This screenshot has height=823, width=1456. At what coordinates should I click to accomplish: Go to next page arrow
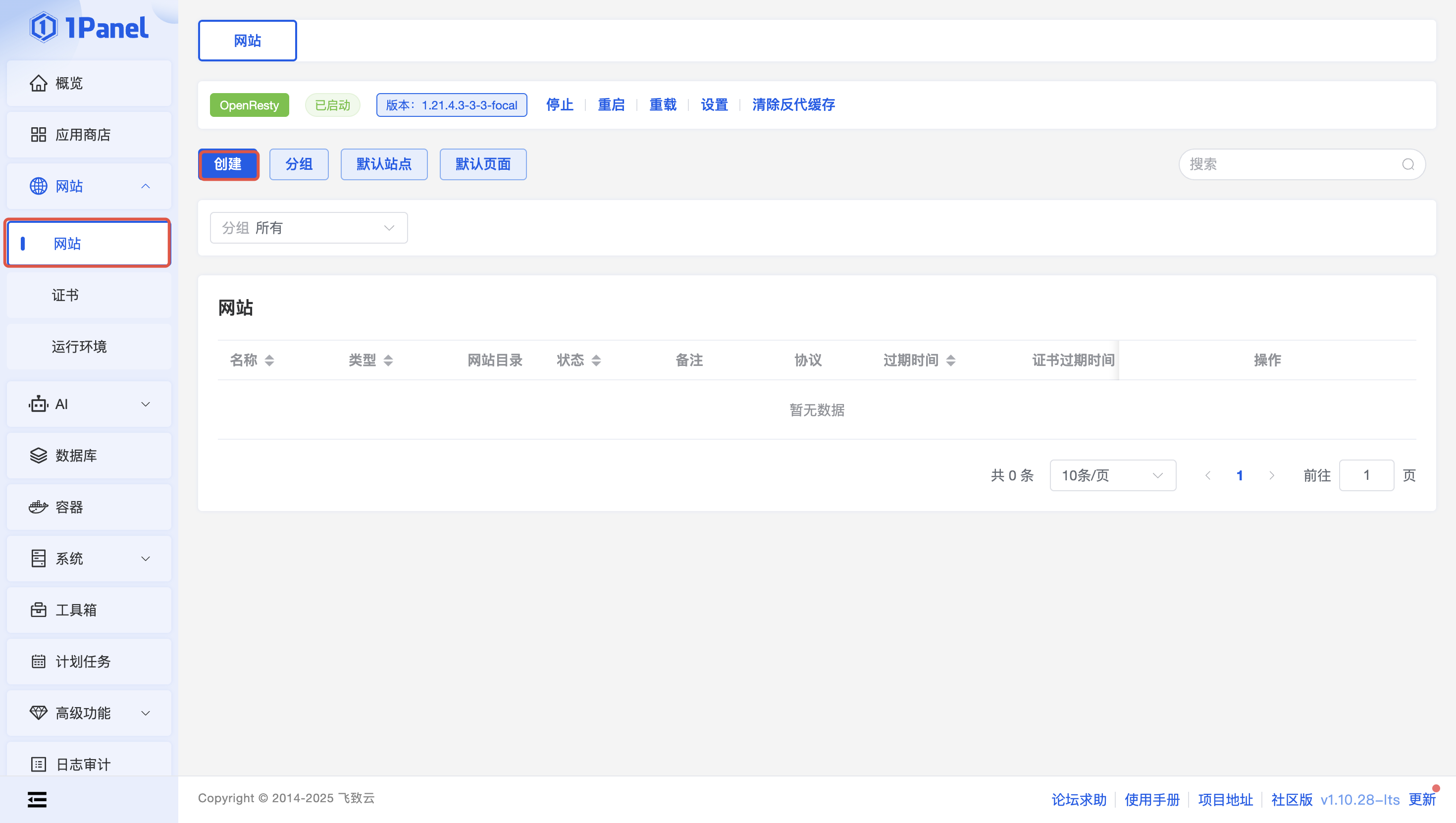click(1272, 475)
